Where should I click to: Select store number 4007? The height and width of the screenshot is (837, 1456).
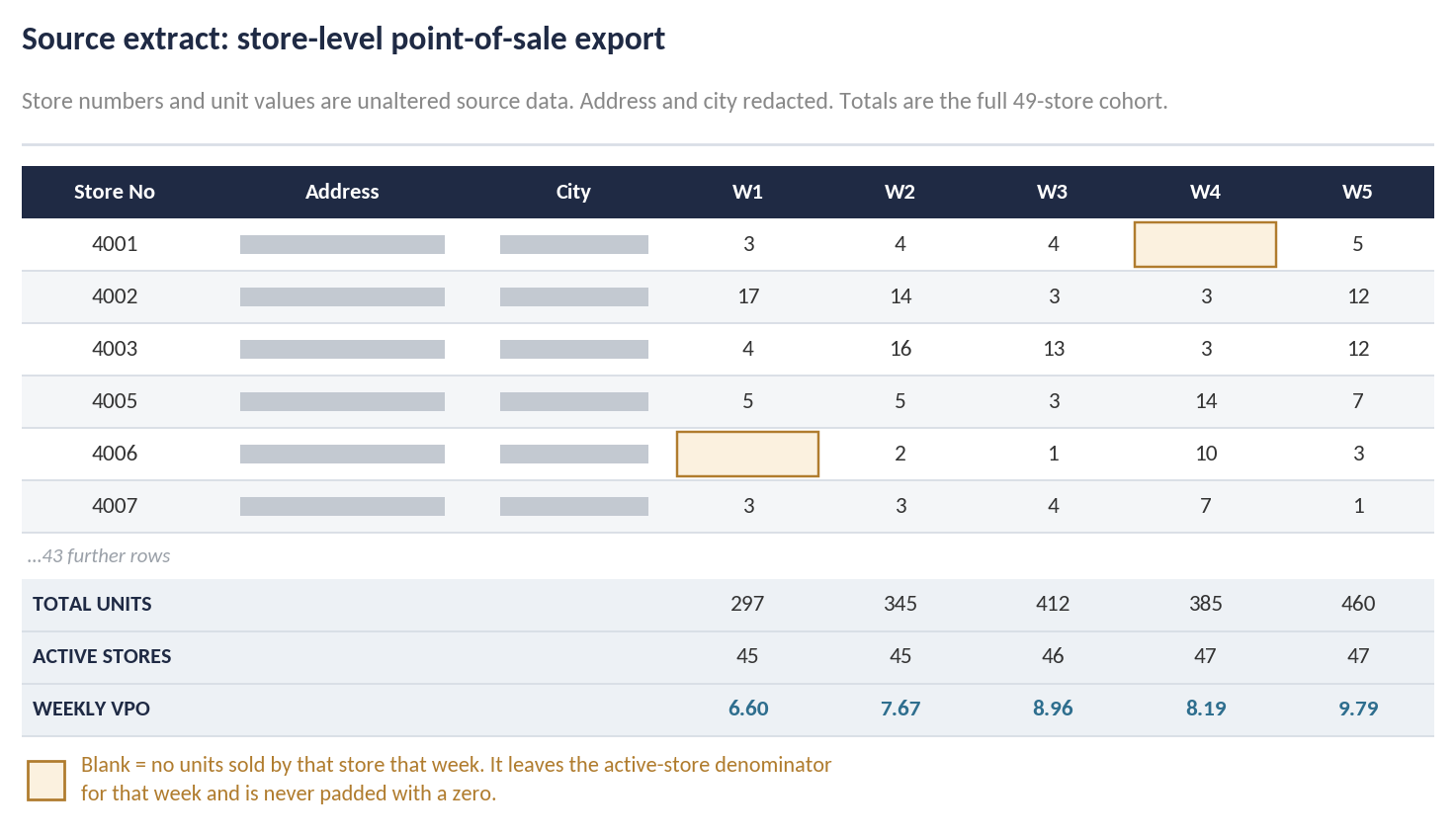[x=115, y=506]
